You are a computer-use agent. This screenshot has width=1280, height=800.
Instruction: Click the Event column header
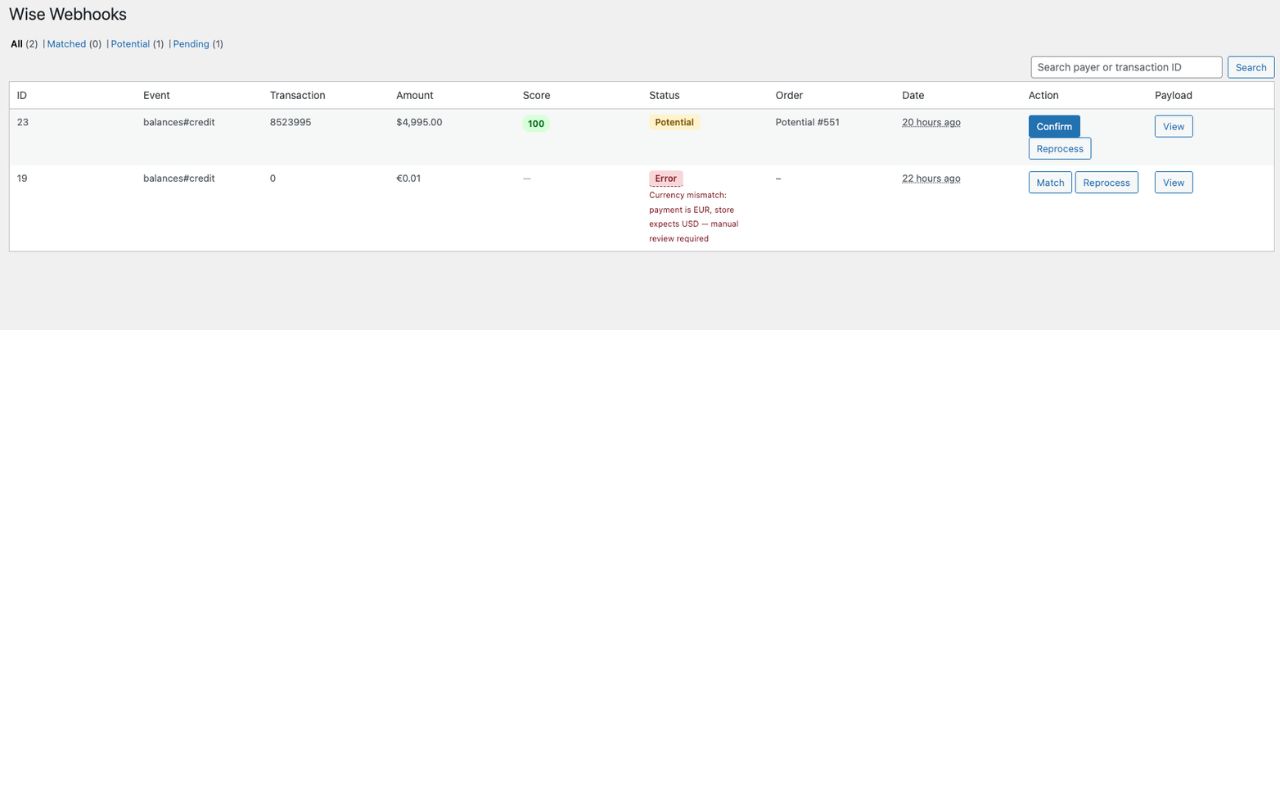156,96
